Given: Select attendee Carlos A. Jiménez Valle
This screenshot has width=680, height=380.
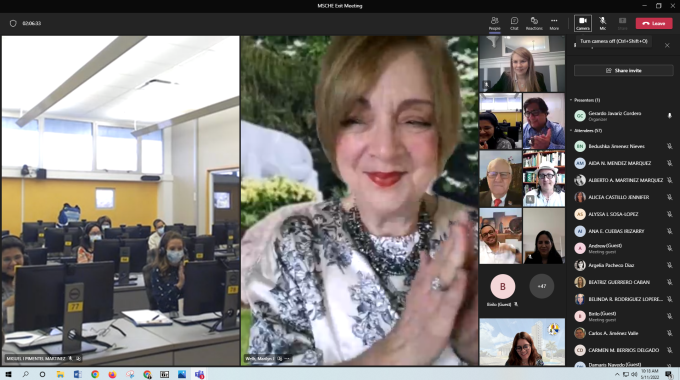Looking at the screenshot, I should click(x=623, y=333).
